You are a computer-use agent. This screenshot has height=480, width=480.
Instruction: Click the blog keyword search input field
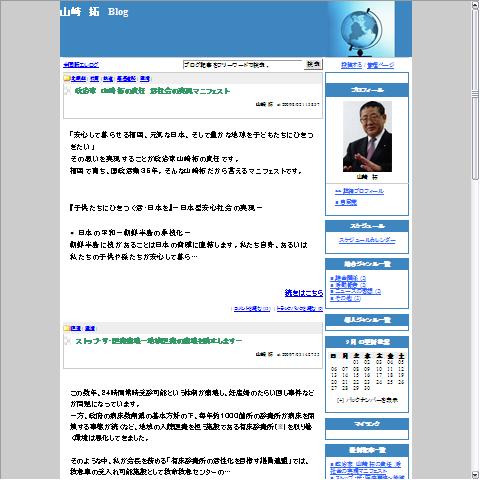[x=243, y=65]
